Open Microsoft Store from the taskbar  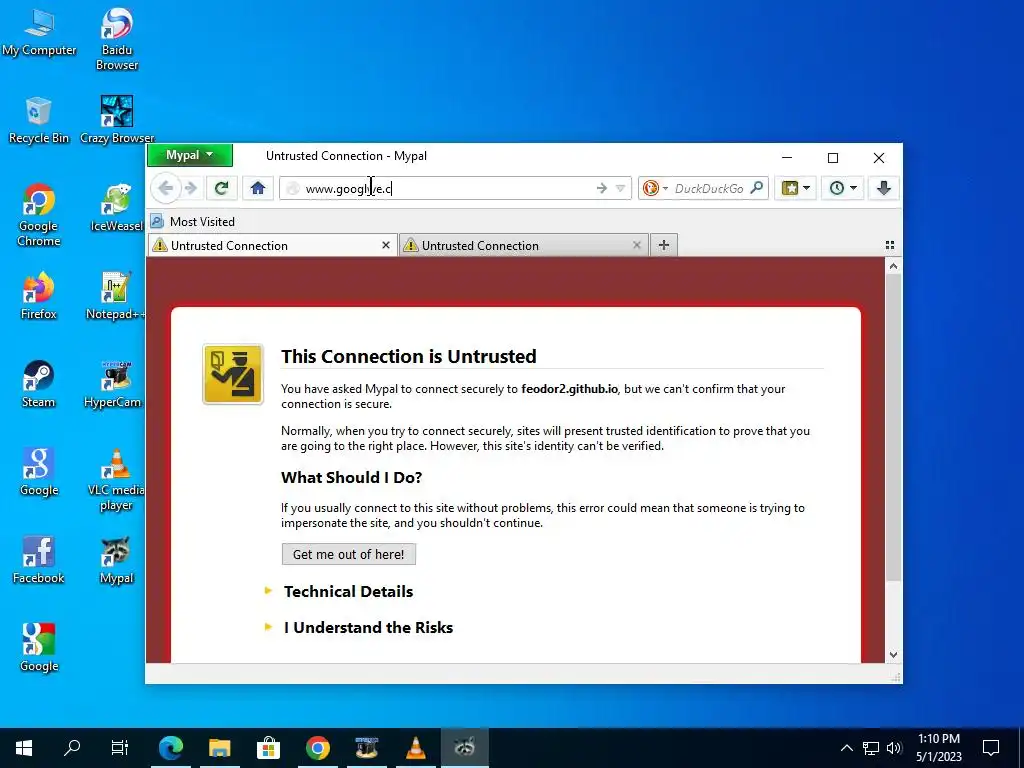268,747
